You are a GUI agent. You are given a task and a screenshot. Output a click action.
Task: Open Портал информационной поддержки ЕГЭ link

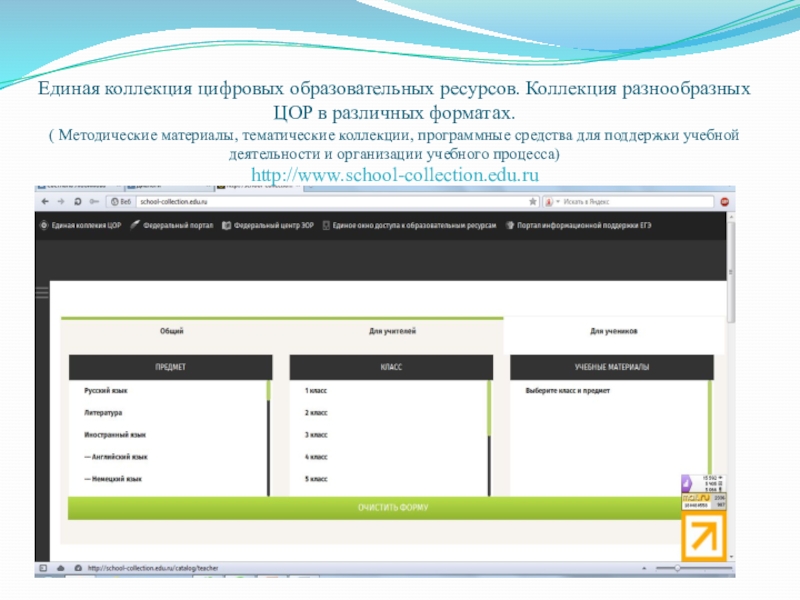pyautogui.click(x=578, y=225)
